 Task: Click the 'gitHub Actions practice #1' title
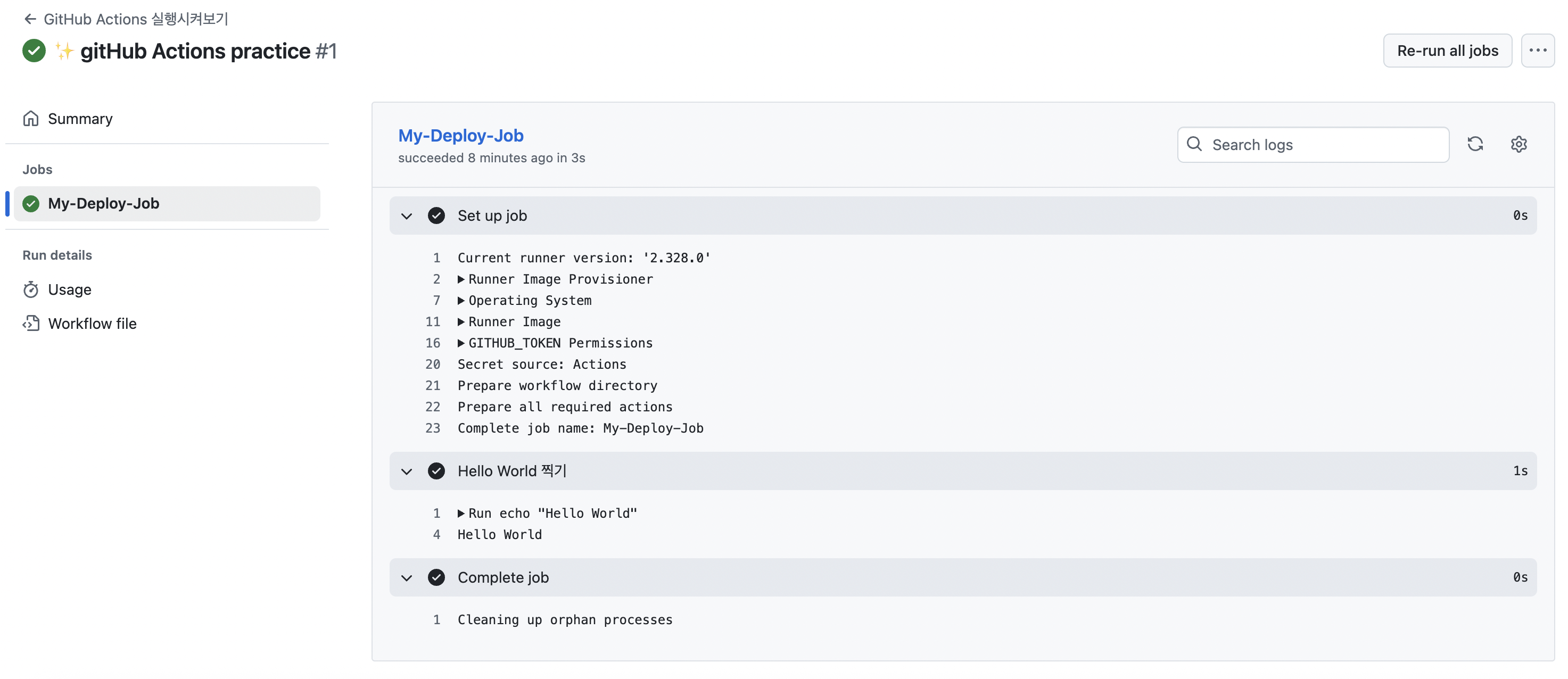point(208,51)
